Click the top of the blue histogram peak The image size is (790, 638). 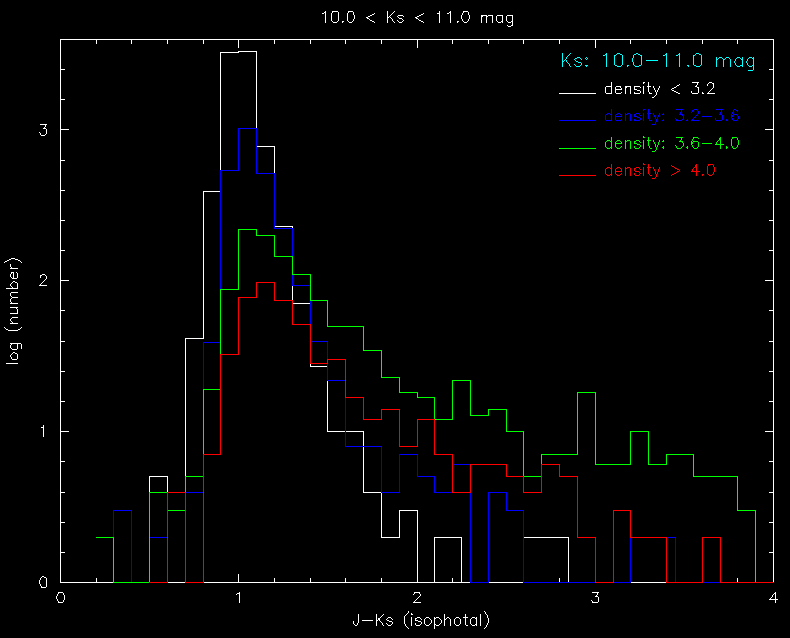247,129
